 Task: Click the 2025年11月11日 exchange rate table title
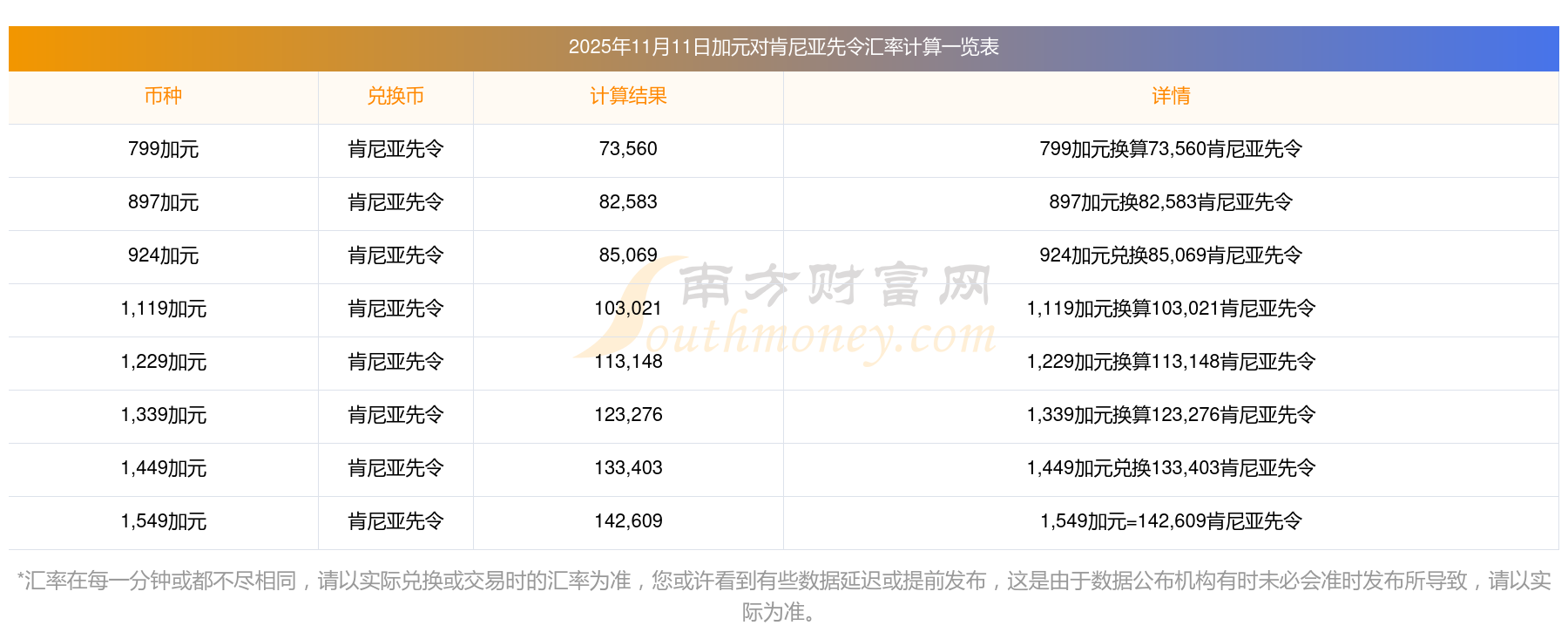point(783,47)
